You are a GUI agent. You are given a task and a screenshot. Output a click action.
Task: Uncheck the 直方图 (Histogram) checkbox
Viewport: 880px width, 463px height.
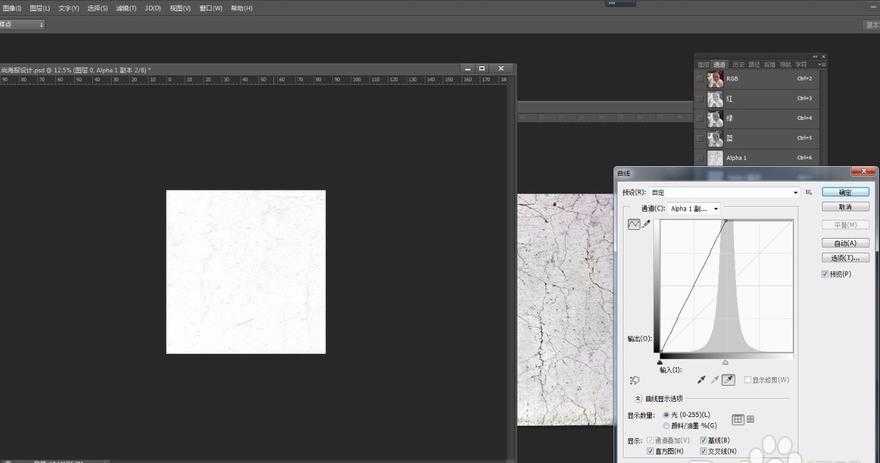pyautogui.click(x=651, y=451)
